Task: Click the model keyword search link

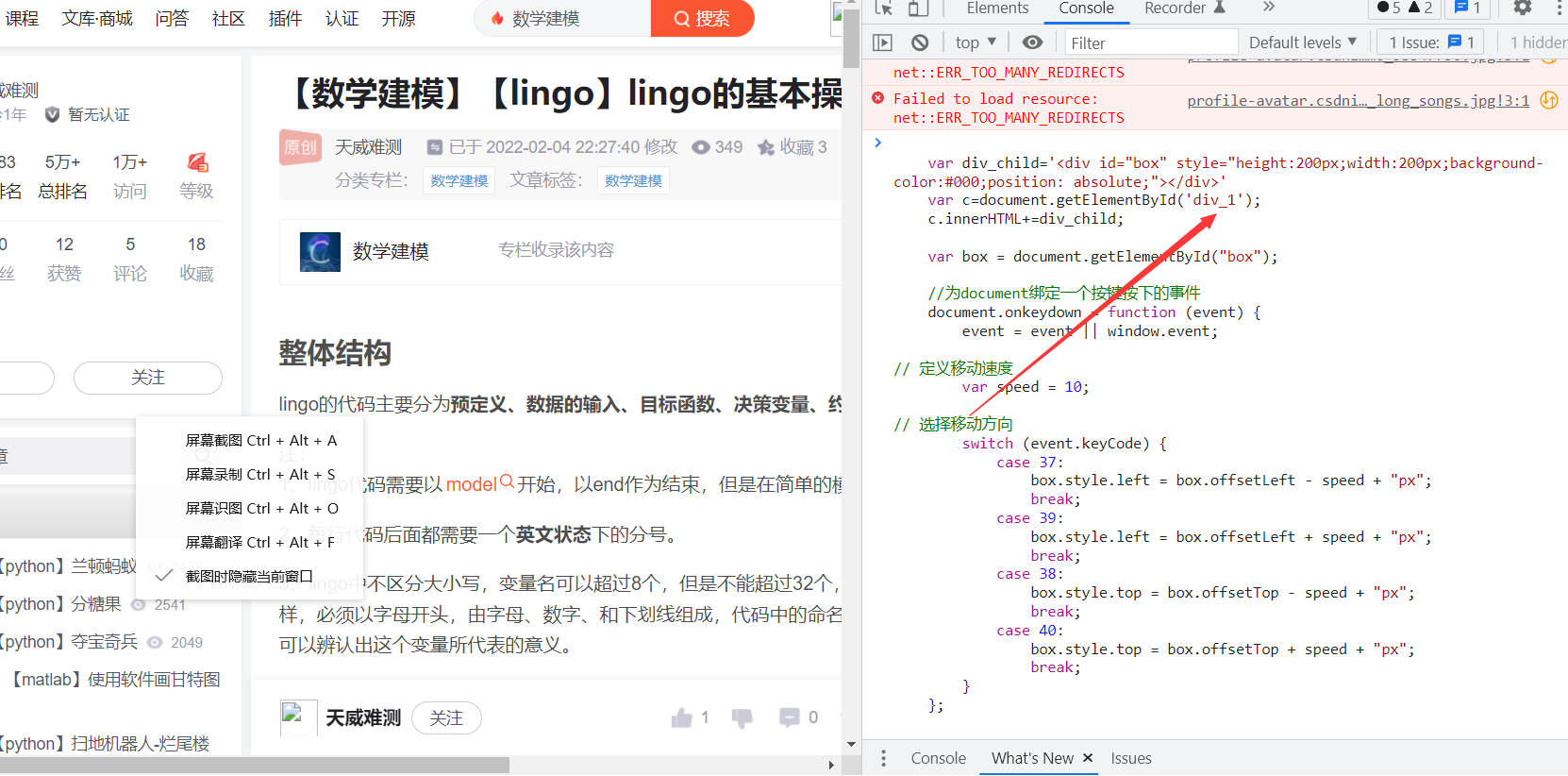Action: (x=479, y=484)
